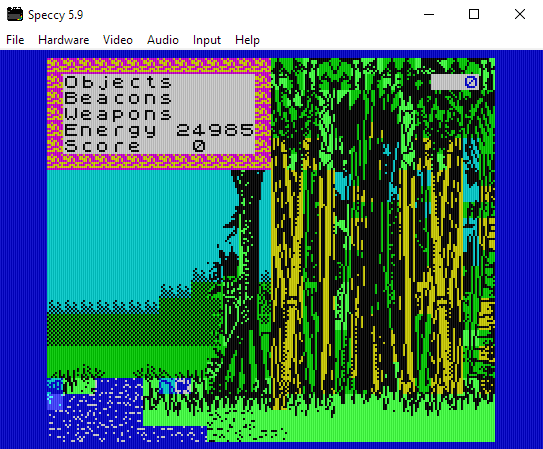This screenshot has width=543, height=449.
Task: Click the Objects label in game panel
Action: 118,82
